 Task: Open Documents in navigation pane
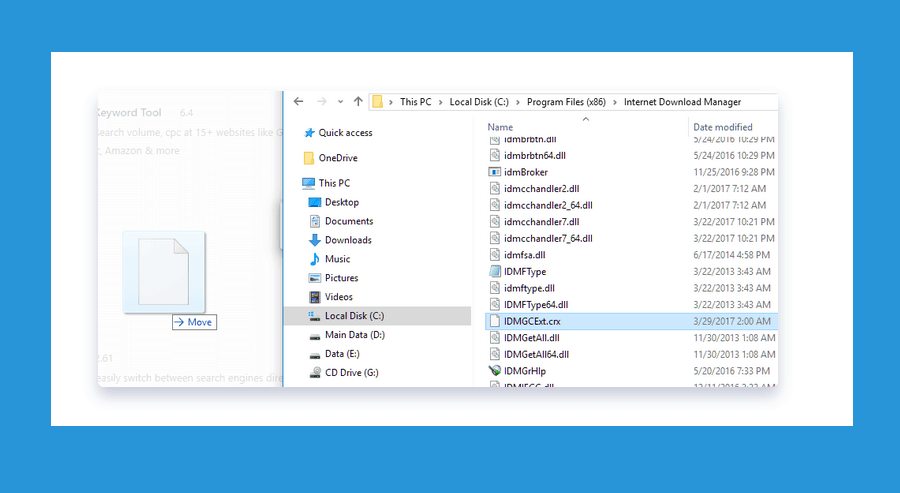pos(349,221)
